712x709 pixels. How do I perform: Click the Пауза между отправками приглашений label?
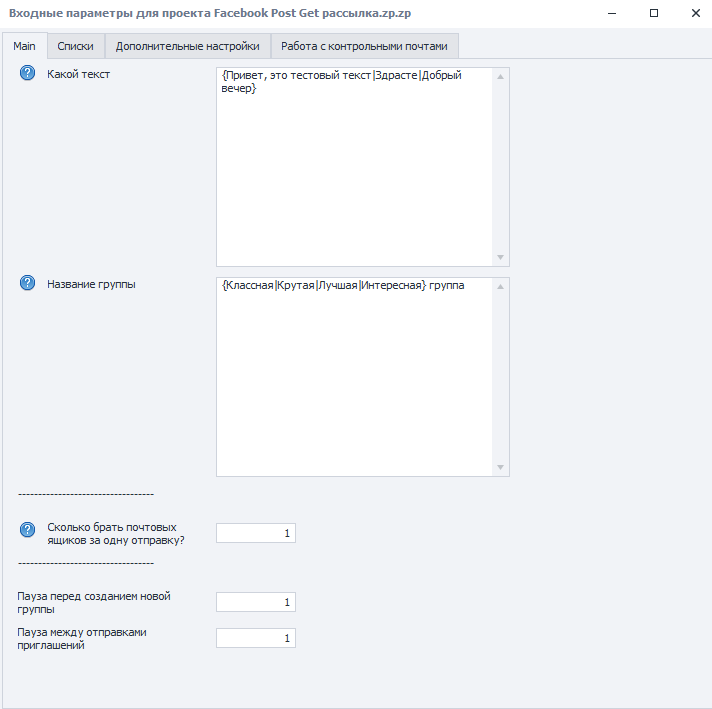[x=82, y=639]
